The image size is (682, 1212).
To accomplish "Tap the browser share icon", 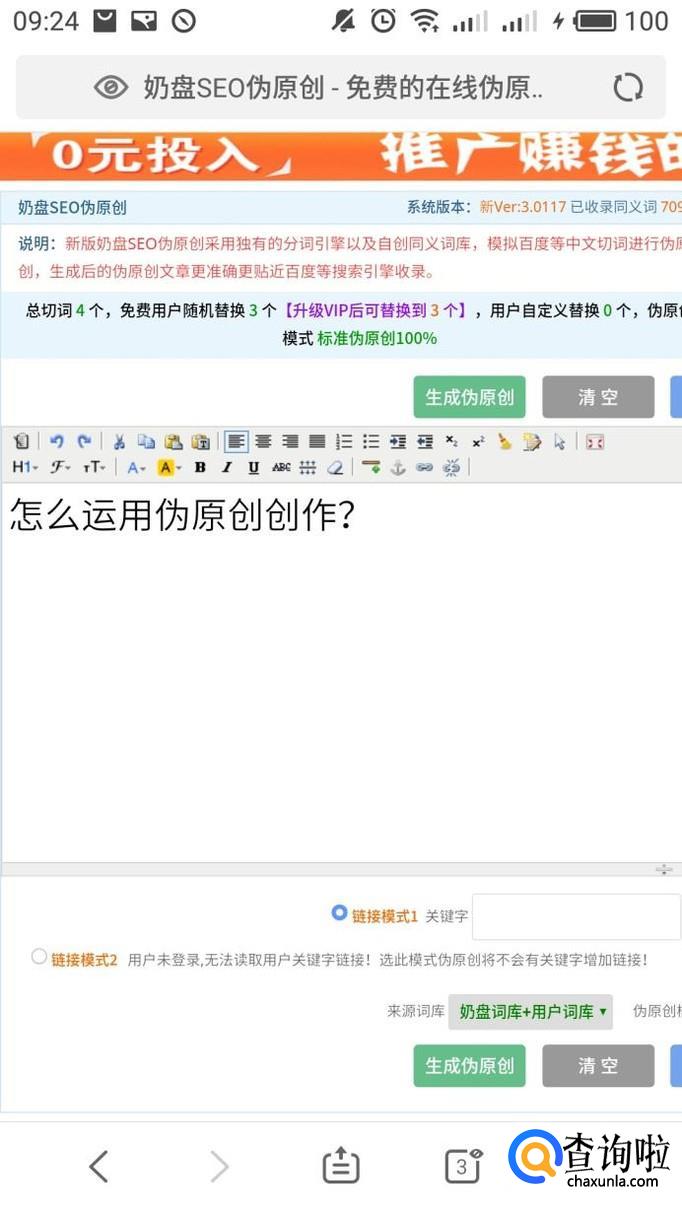I will coord(340,1166).
